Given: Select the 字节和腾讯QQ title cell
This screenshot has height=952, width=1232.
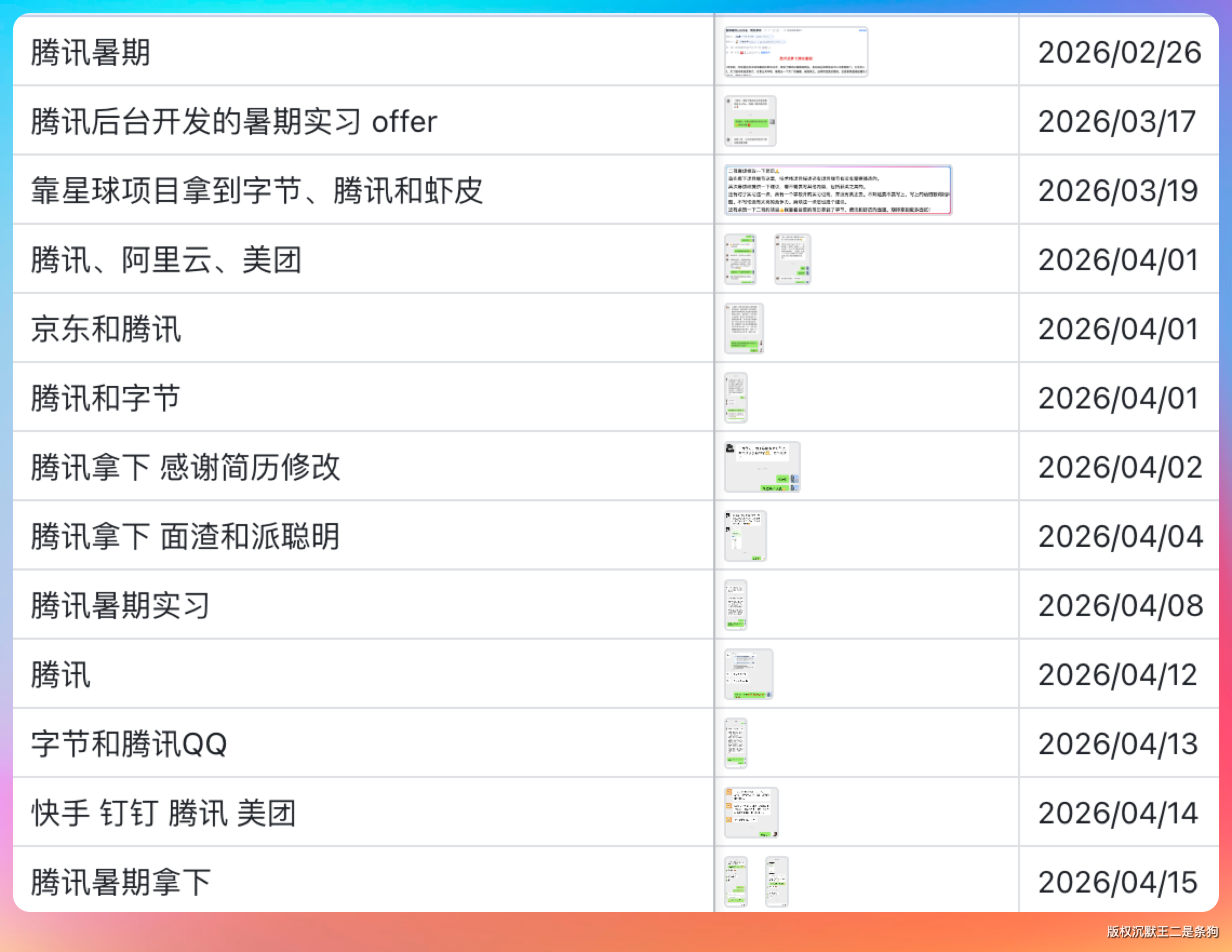Looking at the screenshot, I should 129,743.
